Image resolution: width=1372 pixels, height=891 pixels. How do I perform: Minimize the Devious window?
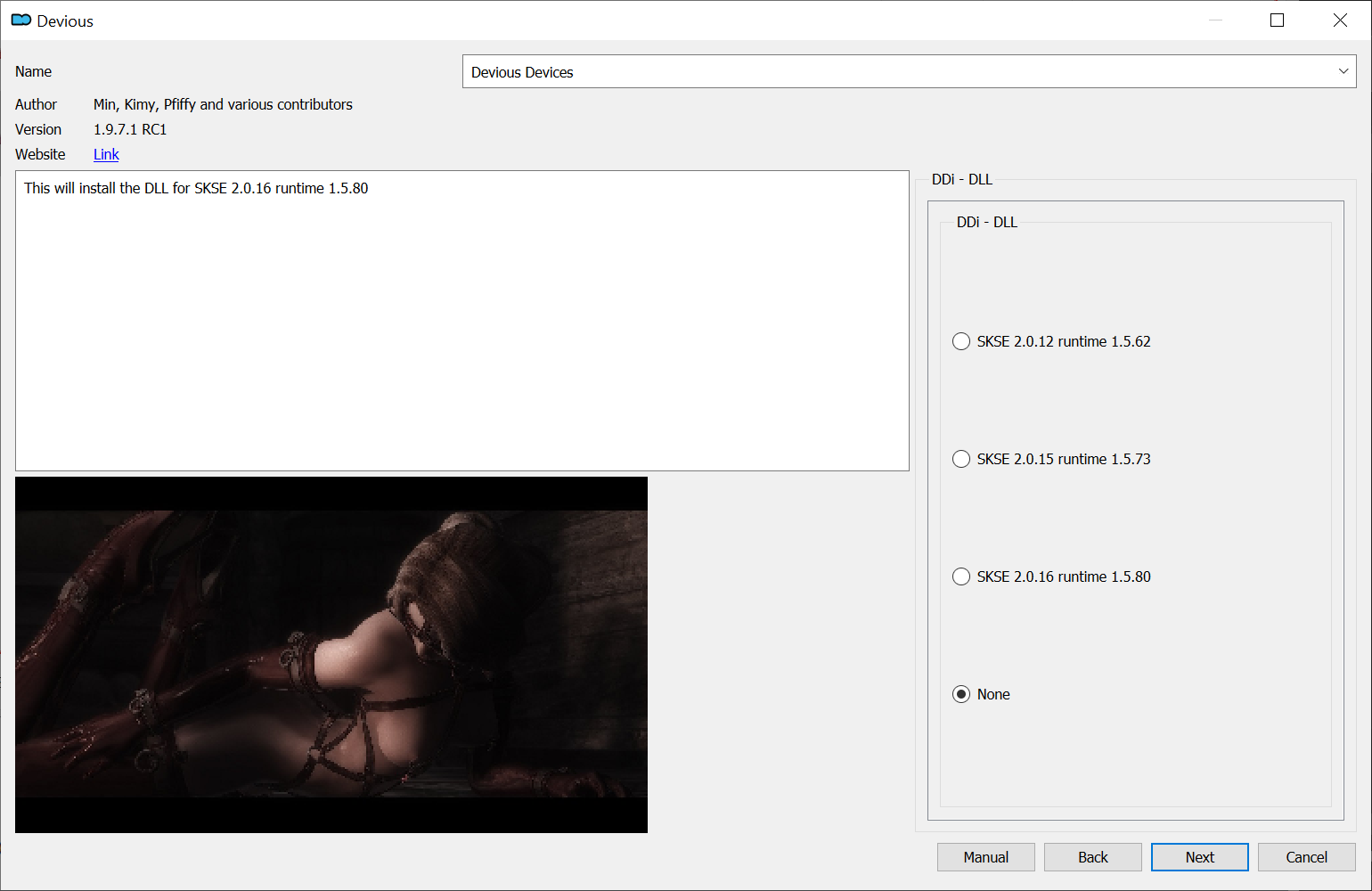1215,20
